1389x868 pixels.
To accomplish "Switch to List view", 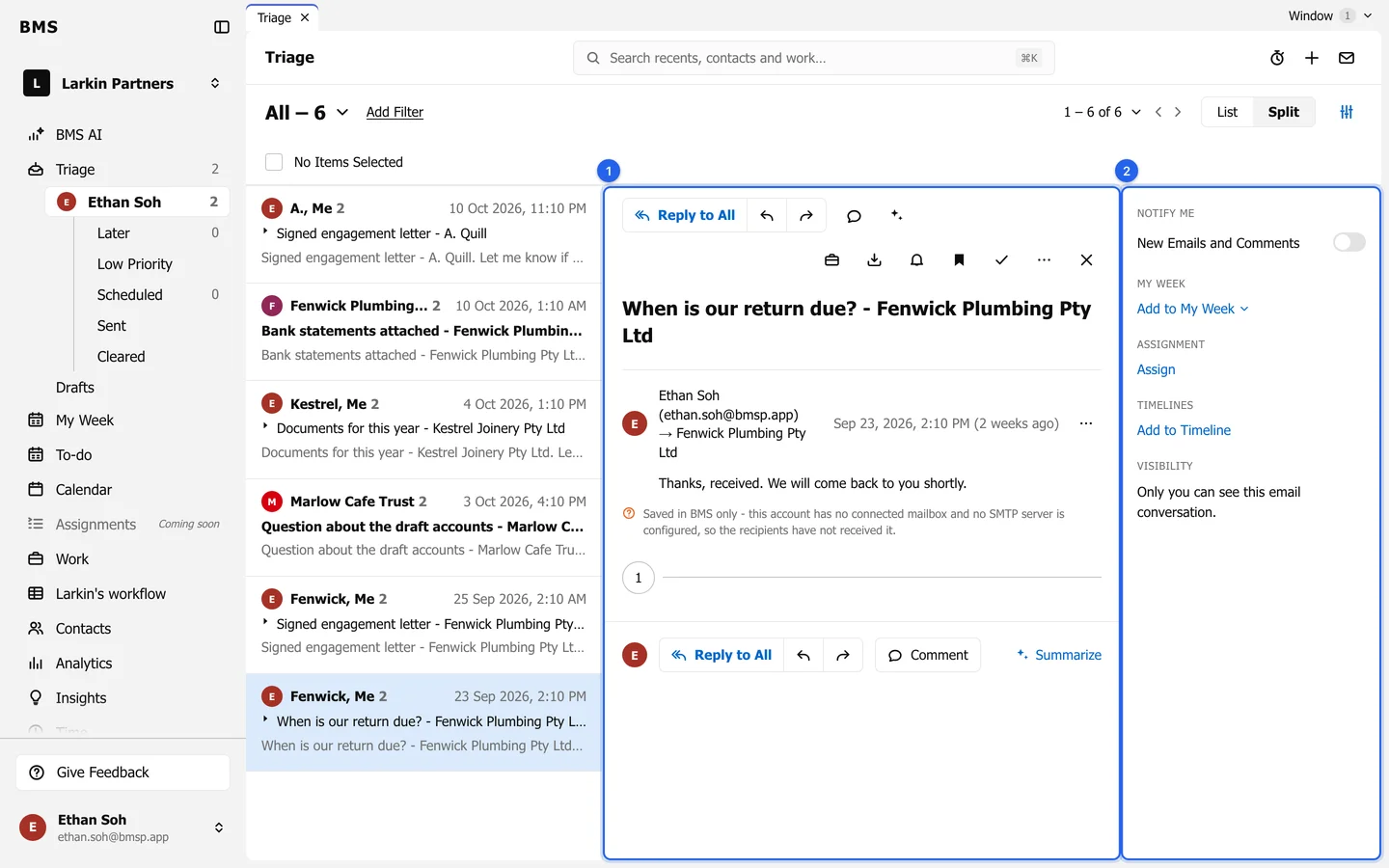I will click(1227, 112).
